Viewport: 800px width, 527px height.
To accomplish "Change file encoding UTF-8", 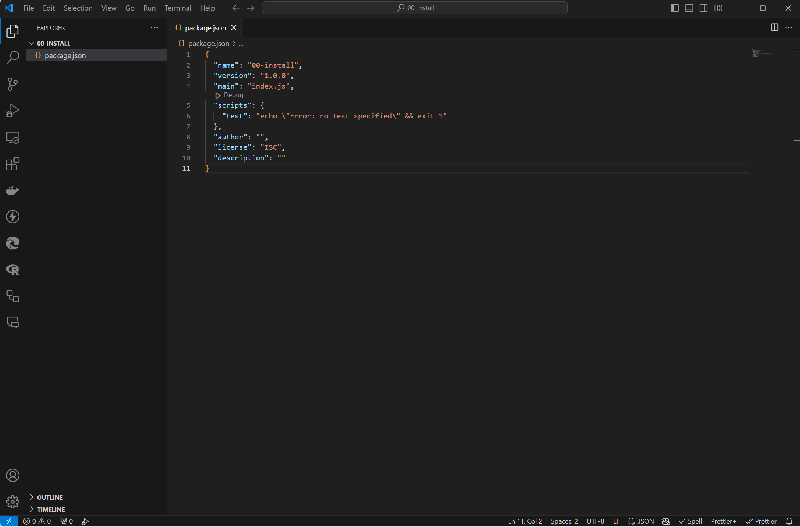I will point(595,521).
